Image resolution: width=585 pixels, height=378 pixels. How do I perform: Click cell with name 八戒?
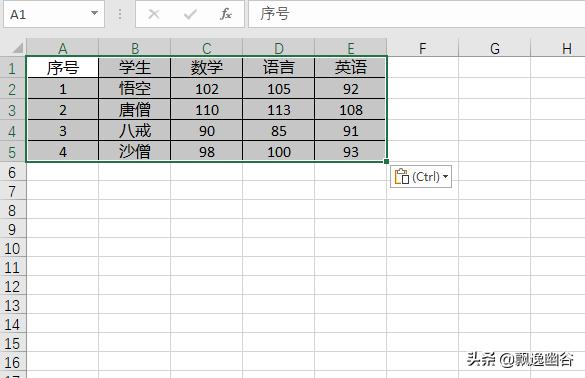[x=135, y=131]
